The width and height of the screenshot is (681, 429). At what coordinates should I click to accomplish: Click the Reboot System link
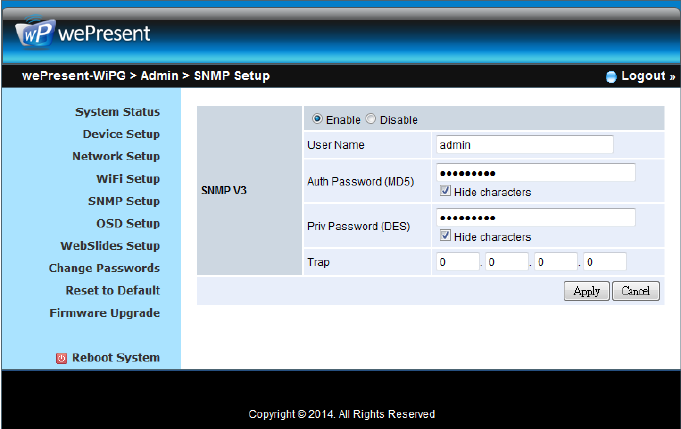click(116, 358)
